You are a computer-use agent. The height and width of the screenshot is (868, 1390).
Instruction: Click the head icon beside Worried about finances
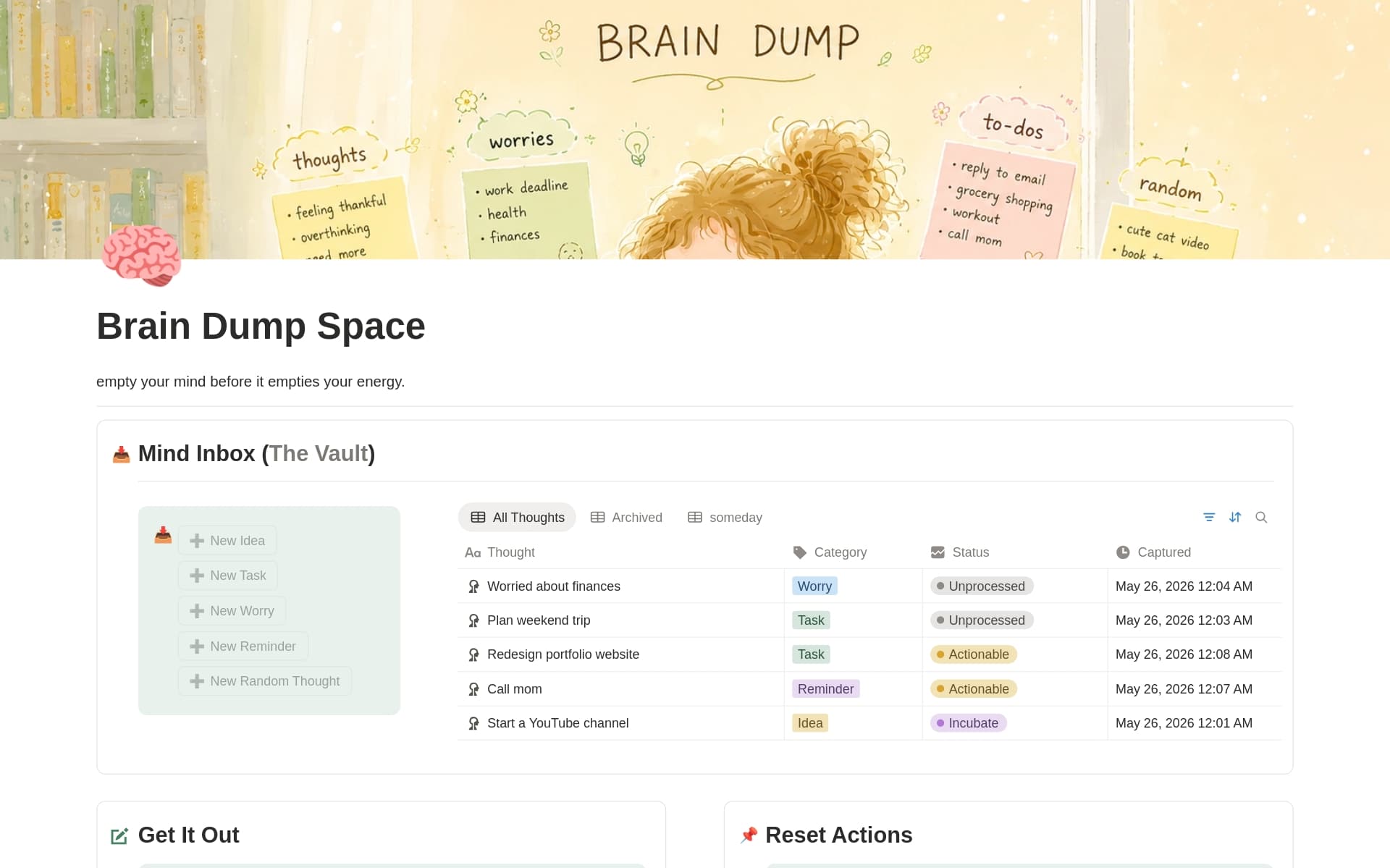[x=473, y=586]
